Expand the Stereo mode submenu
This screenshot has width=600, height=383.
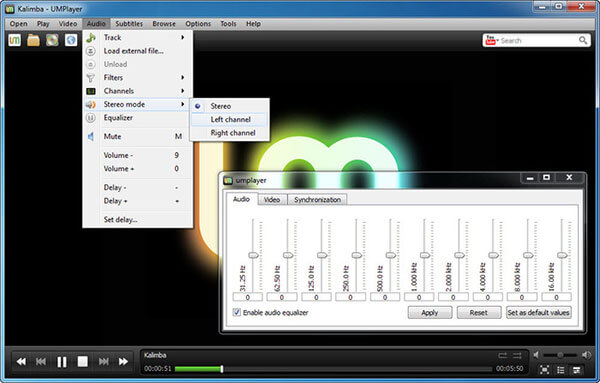tap(137, 104)
